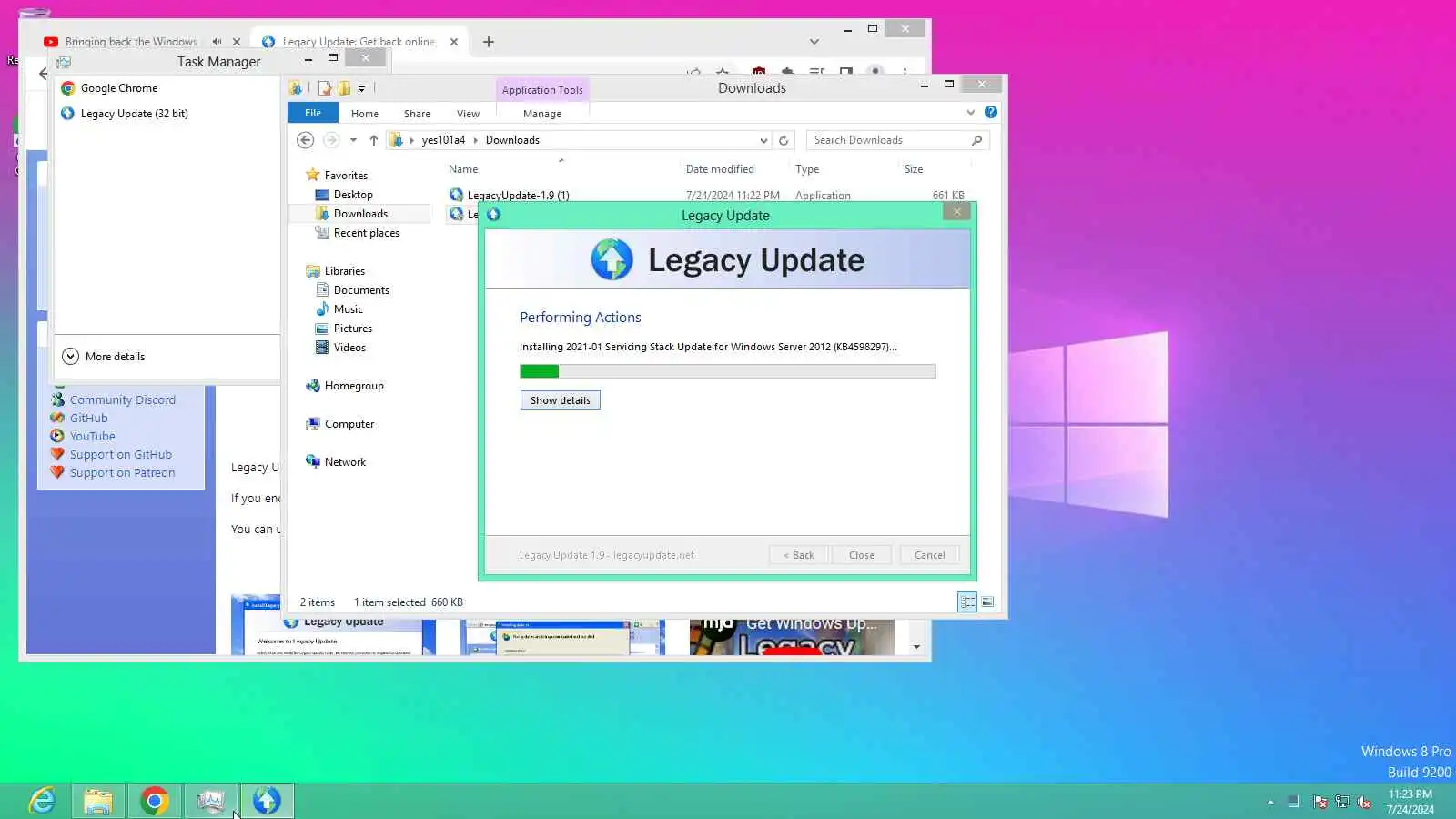
Task: Click the search magnifier icon in Explorer
Action: 976,140
